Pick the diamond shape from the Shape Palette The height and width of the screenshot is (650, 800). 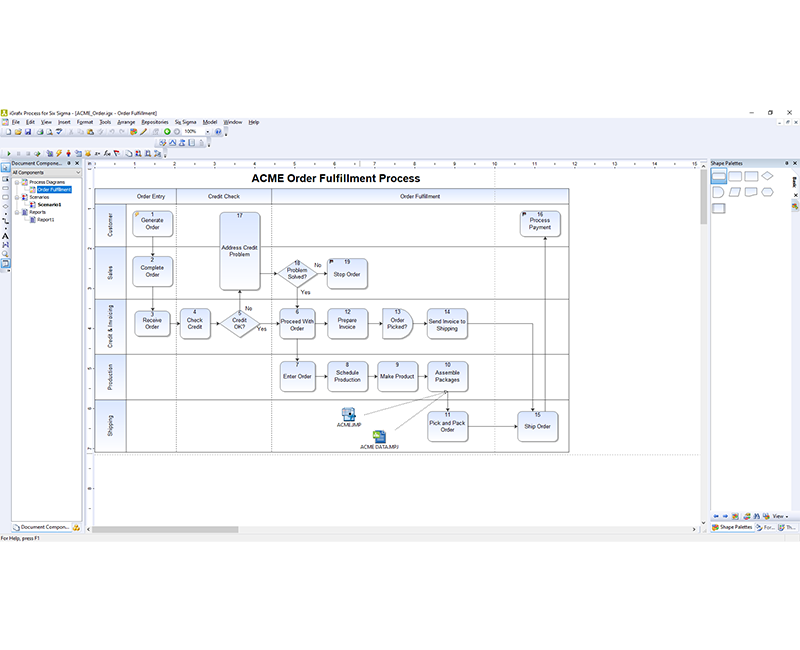pos(767,176)
